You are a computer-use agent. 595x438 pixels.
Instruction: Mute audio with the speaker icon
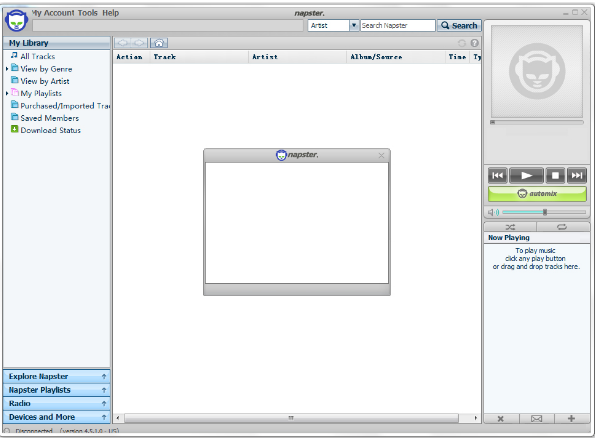(x=493, y=212)
